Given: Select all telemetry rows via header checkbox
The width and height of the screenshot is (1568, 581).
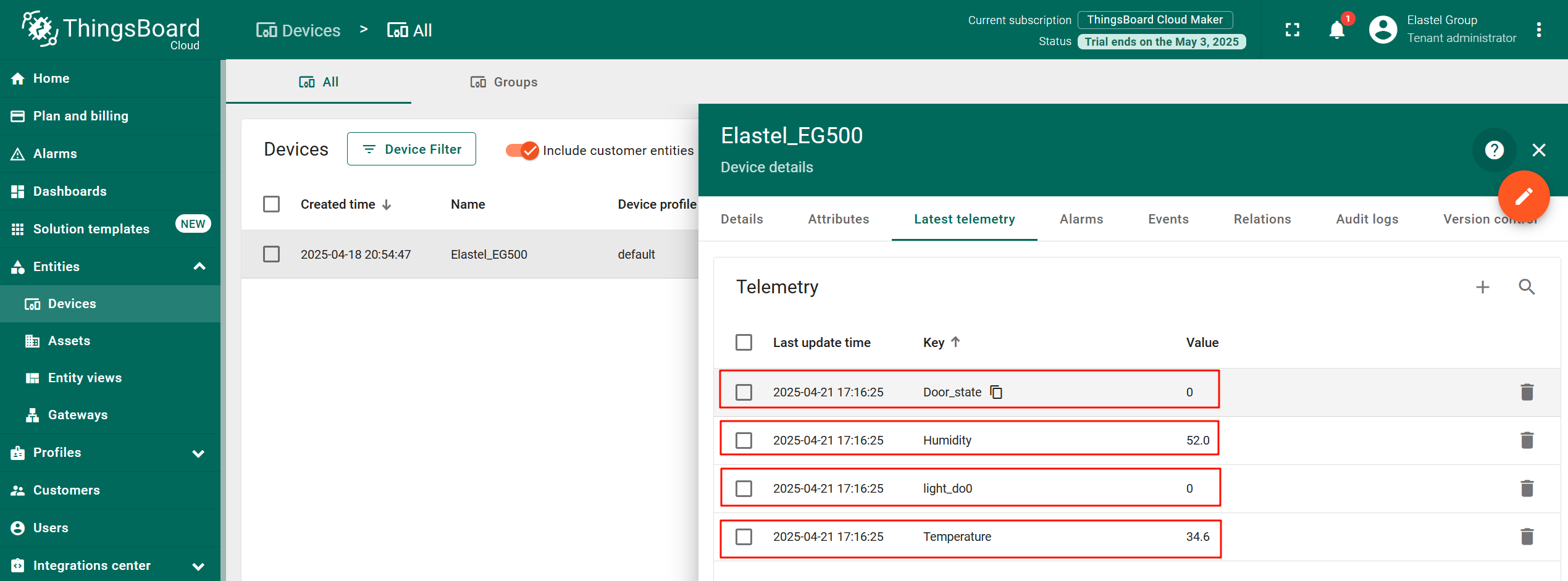Looking at the screenshot, I should 744,342.
